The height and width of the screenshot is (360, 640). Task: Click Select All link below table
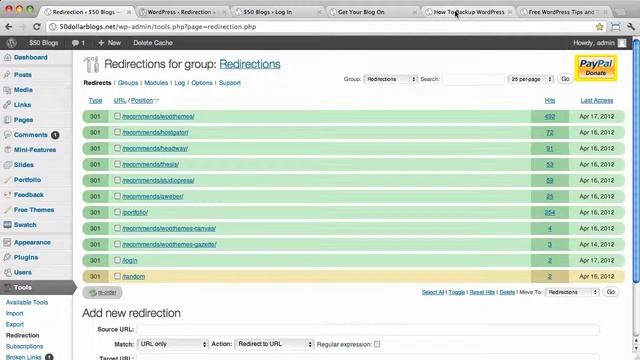click(x=433, y=292)
